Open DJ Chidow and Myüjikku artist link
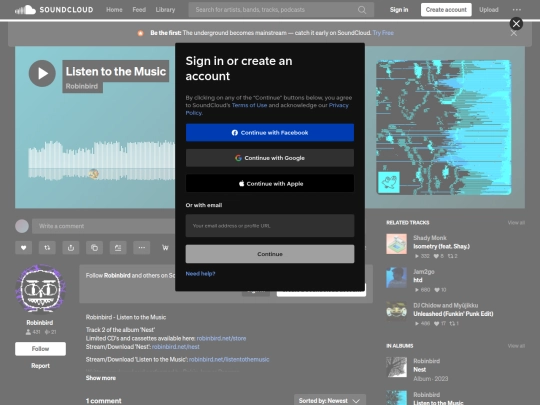540x405 pixels. [x=446, y=305]
